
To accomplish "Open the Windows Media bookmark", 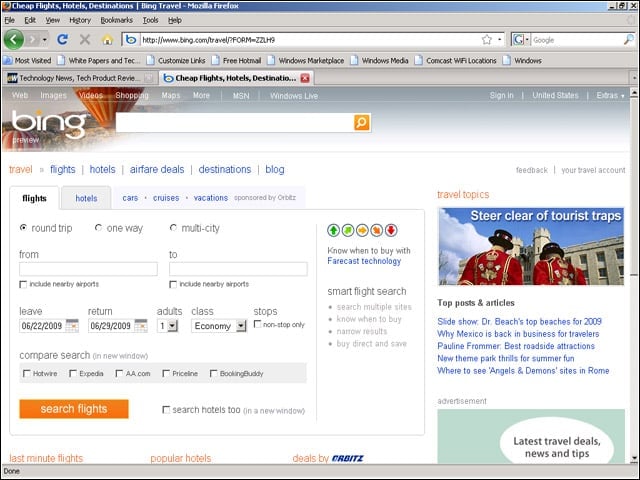I will tap(380, 60).
